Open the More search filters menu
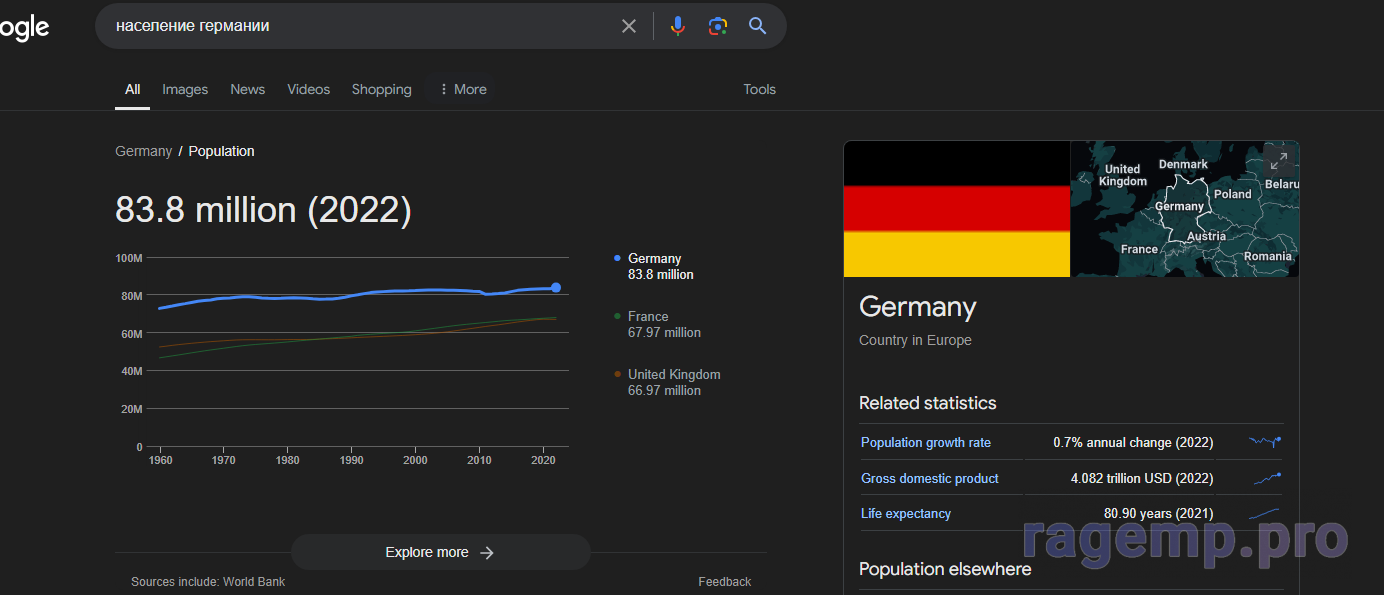The image size is (1384, 595). coord(462,89)
